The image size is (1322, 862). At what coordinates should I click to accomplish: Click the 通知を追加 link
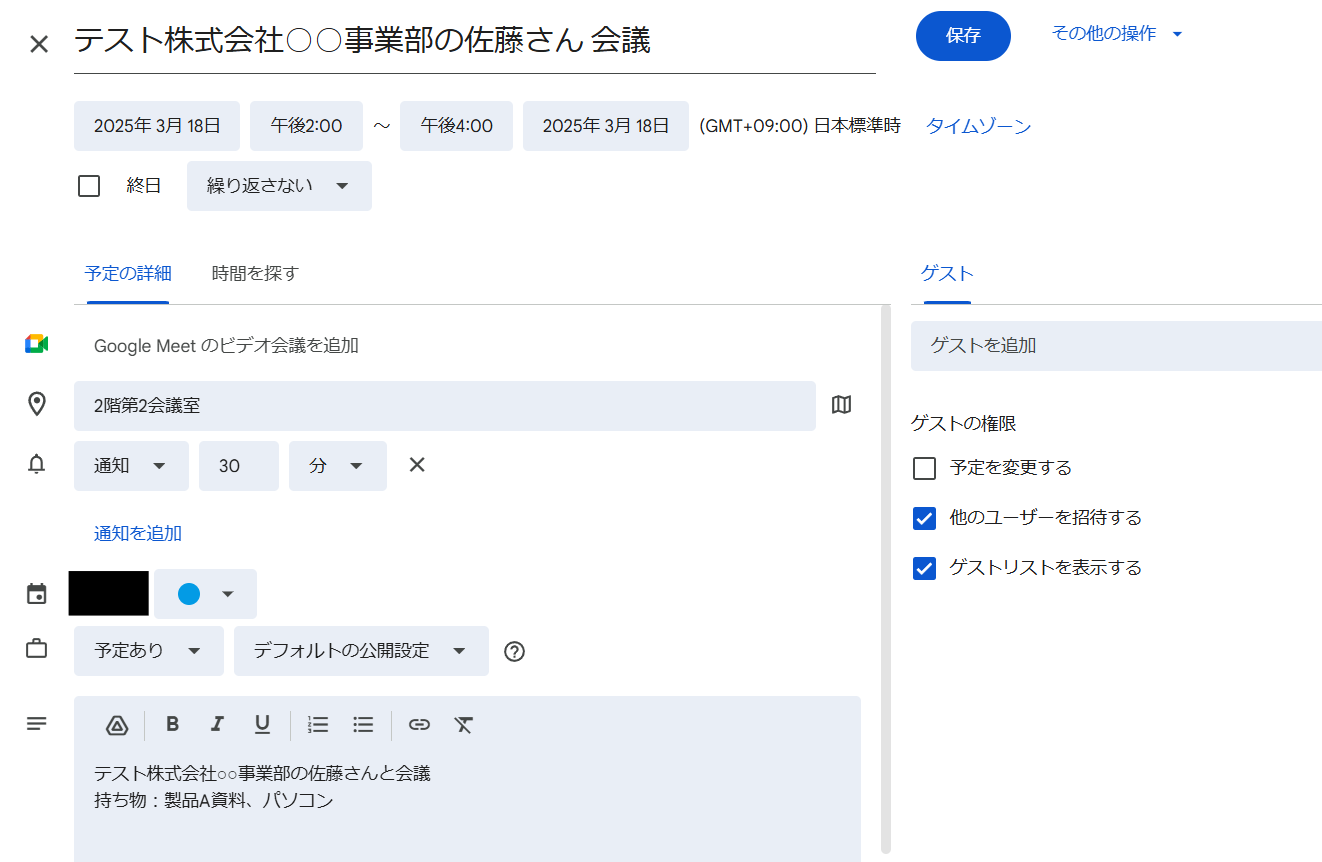pos(138,533)
